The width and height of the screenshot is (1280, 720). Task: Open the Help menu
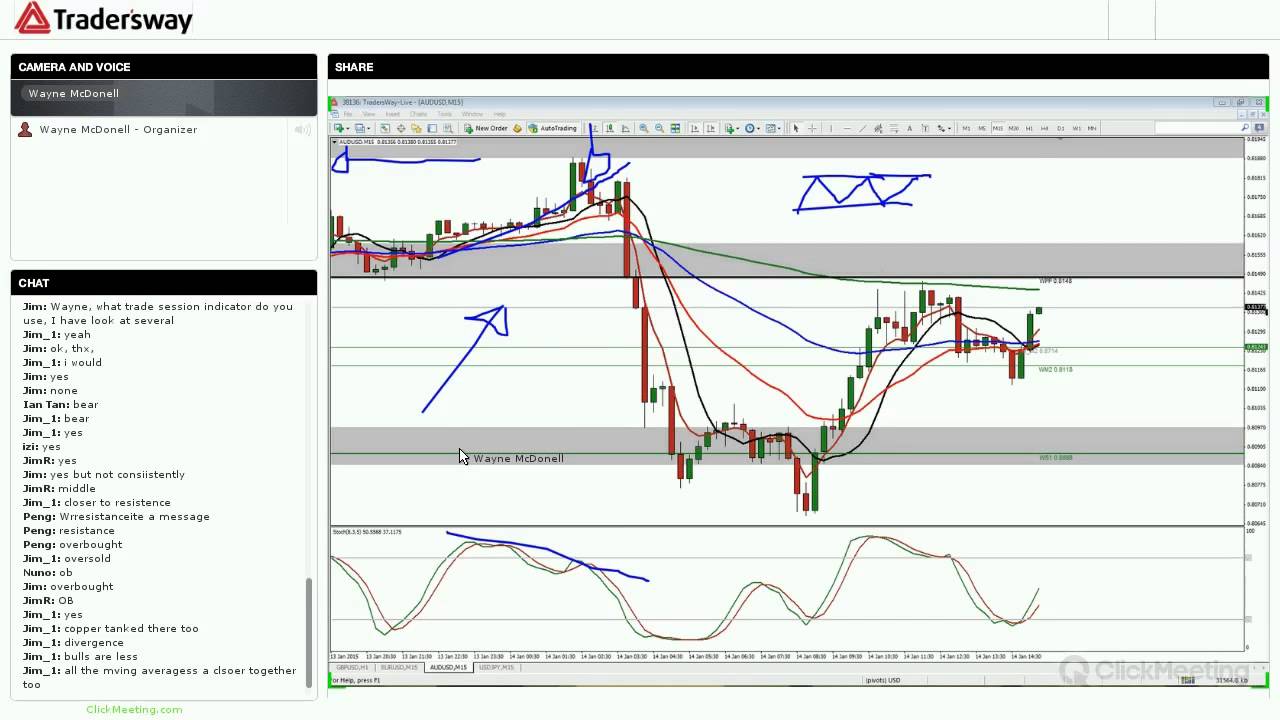pos(499,114)
